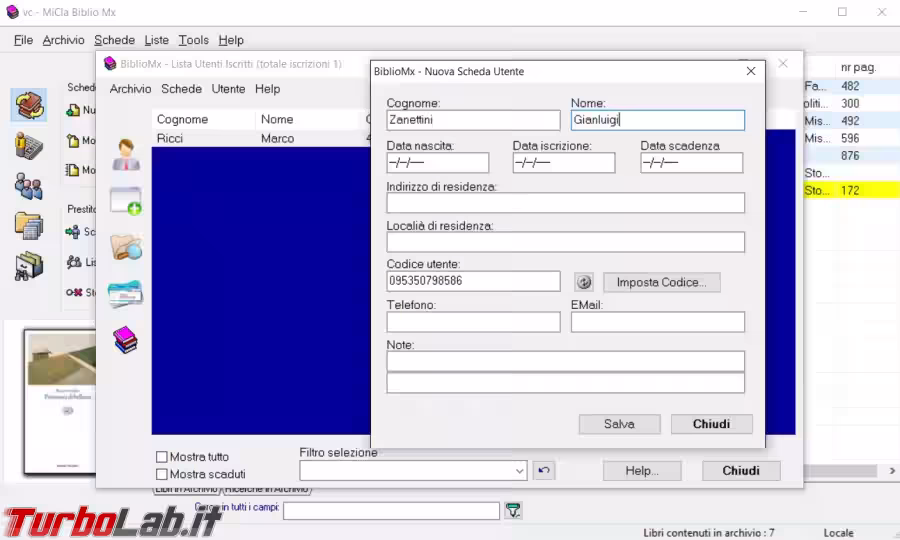Click the funnel filter icon by search field
This screenshot has height=540, width=900.
coord(514,510)
